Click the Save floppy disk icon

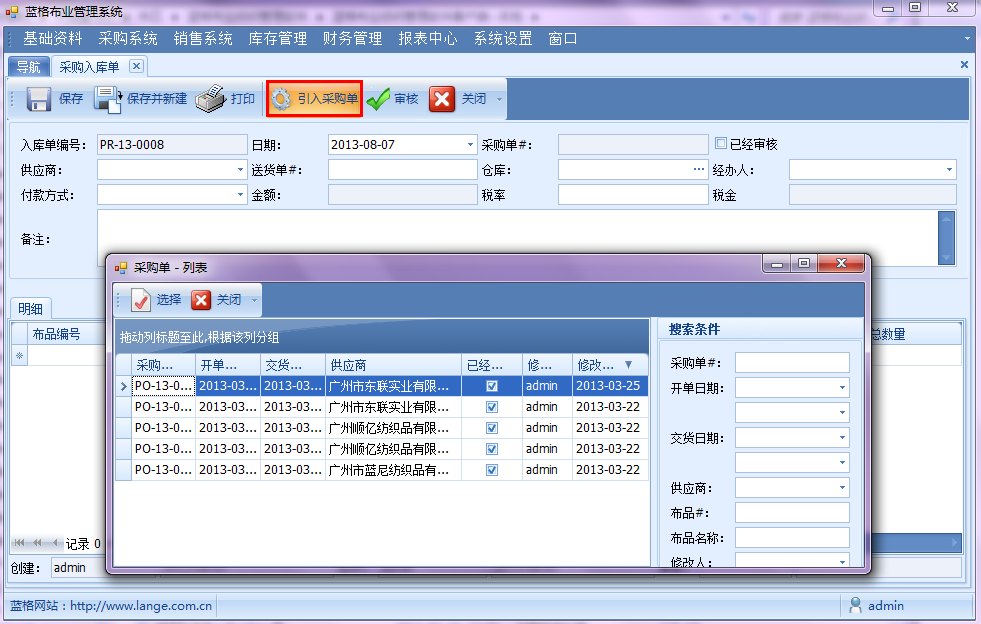point(39,99)
